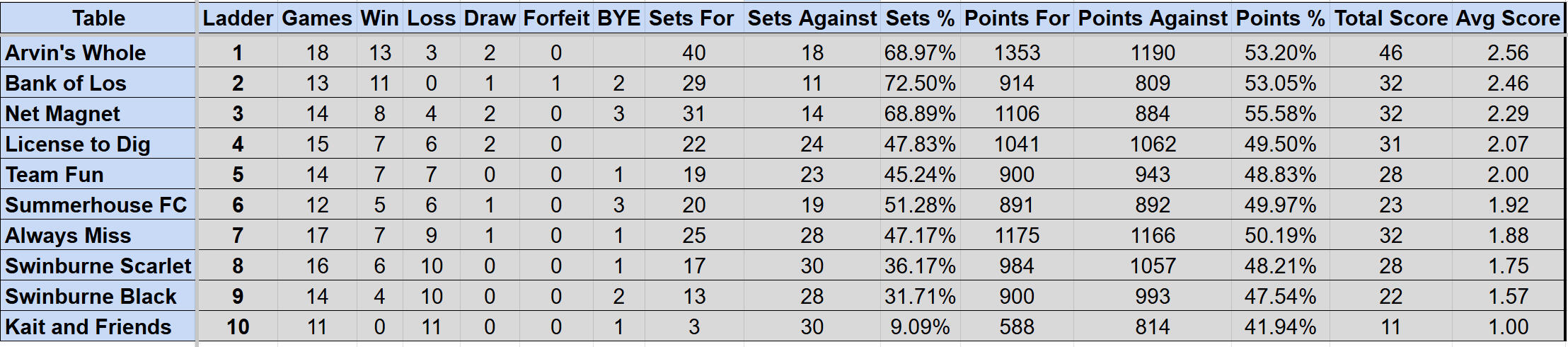Click the 1353 Points For value
The height and width of the screenshot is (347, 1568).
1017,52
